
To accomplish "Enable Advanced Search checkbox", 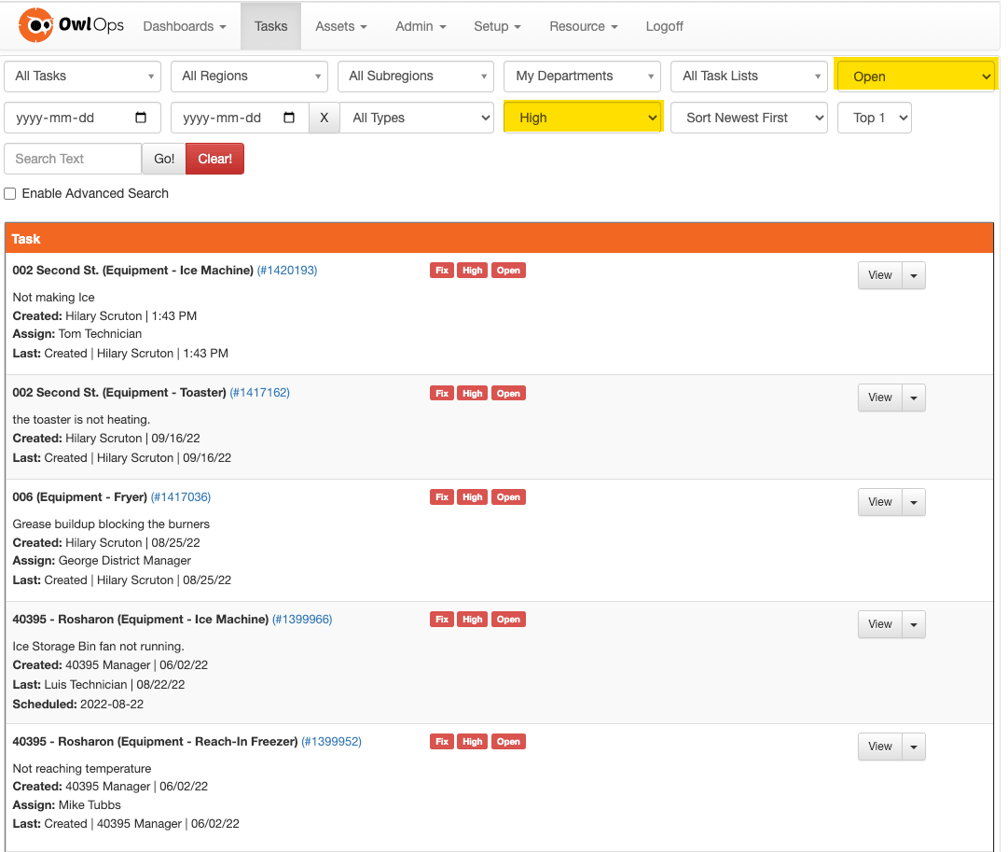I will coord(10,194).
